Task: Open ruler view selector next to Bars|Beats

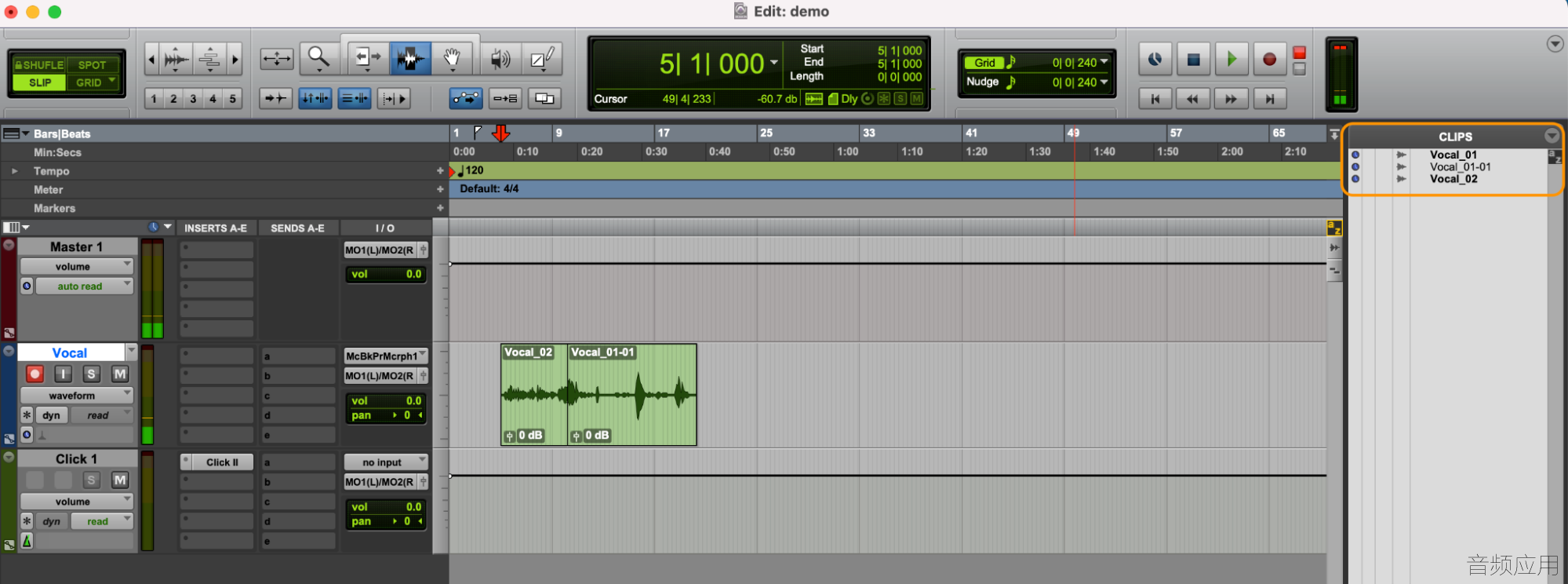Action: [x=15, y=134]
